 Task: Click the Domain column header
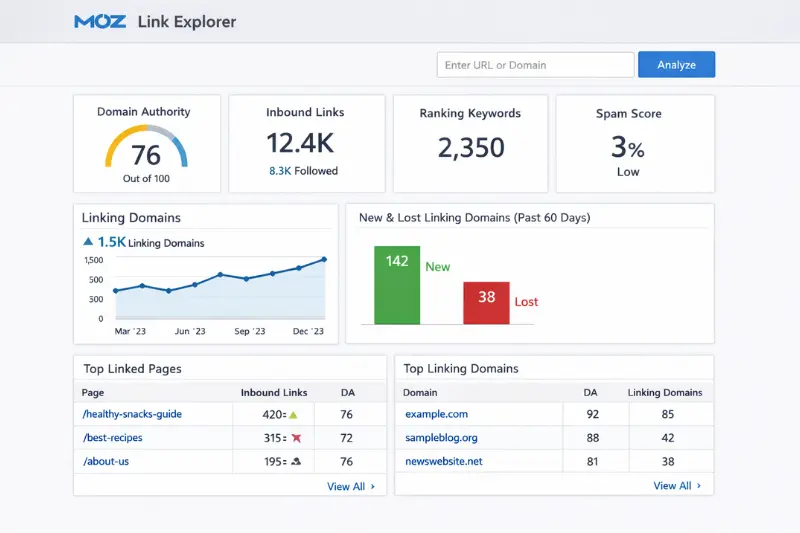(420, 392)
